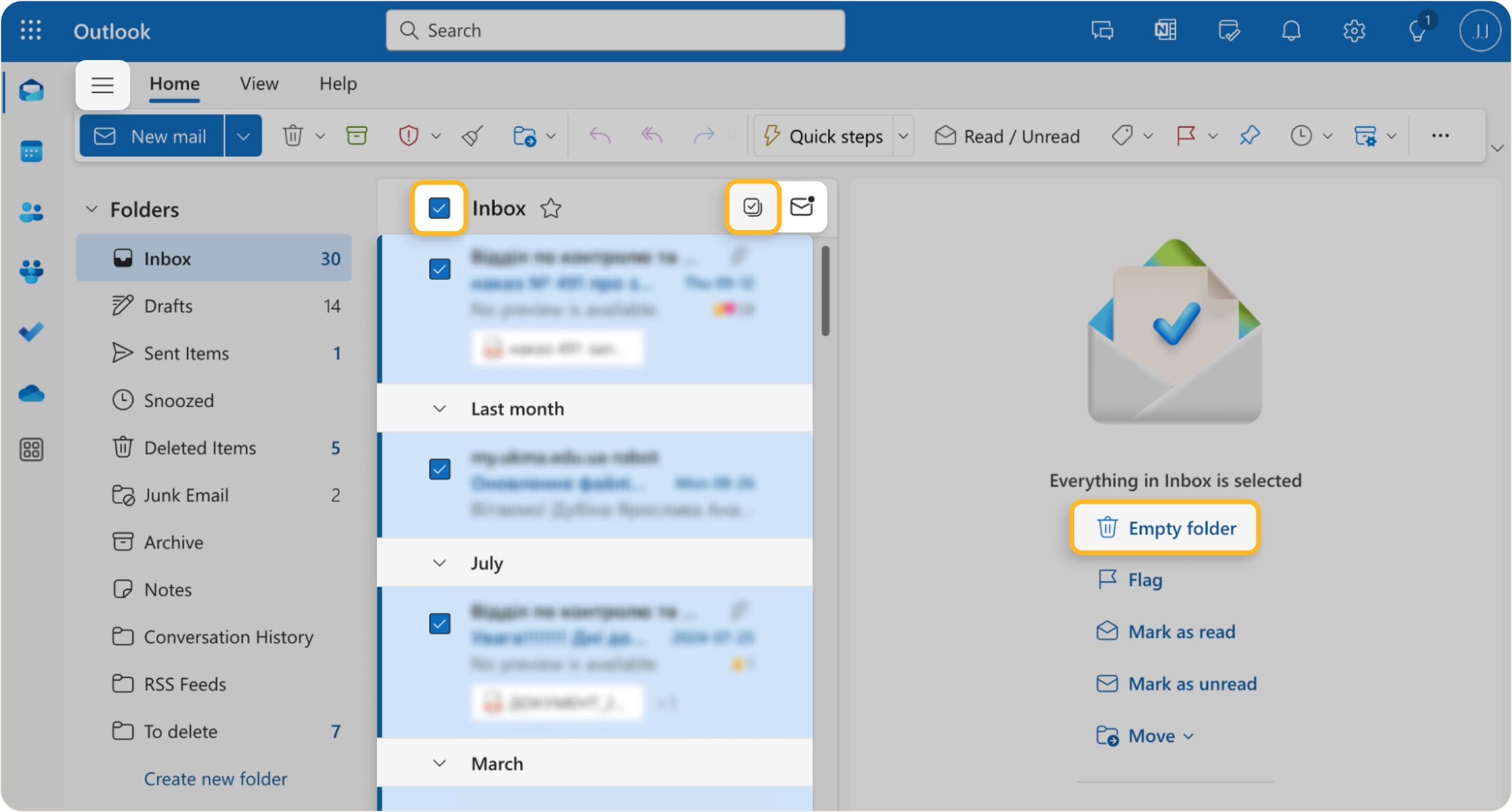Screen dimensions: 1512x812
Task: Open Microsoft To Do from the left sidebar
Action: click(x=31, y=331)
